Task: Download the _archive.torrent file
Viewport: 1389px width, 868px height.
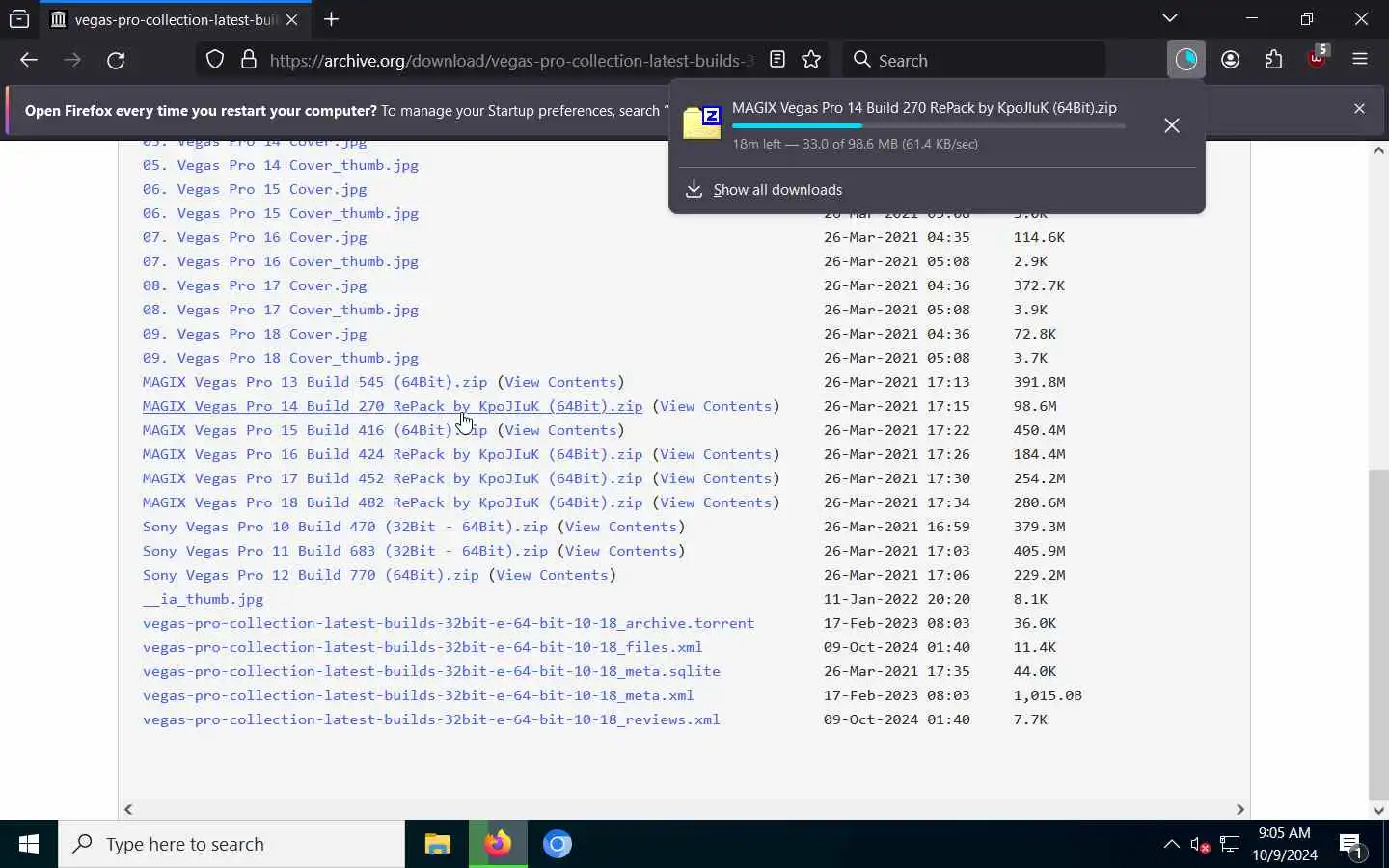Action: (x=449, y=623)
